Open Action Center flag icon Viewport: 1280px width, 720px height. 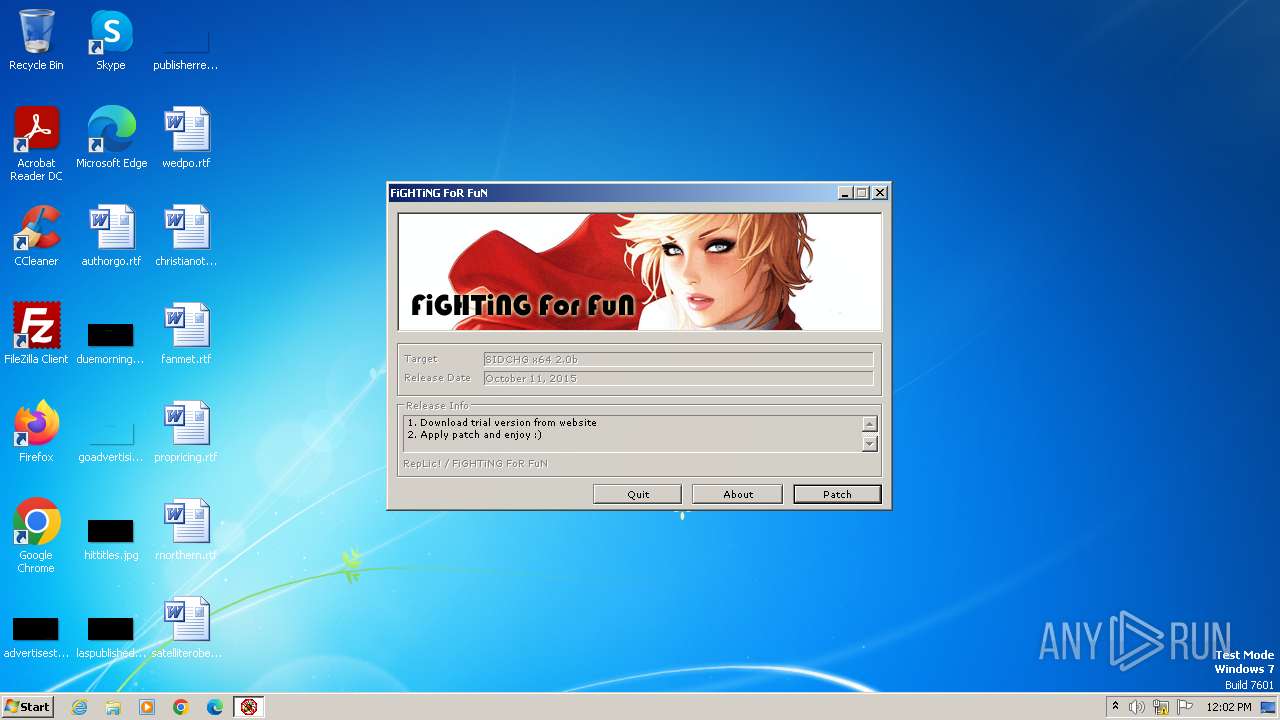pos(1185,707)
